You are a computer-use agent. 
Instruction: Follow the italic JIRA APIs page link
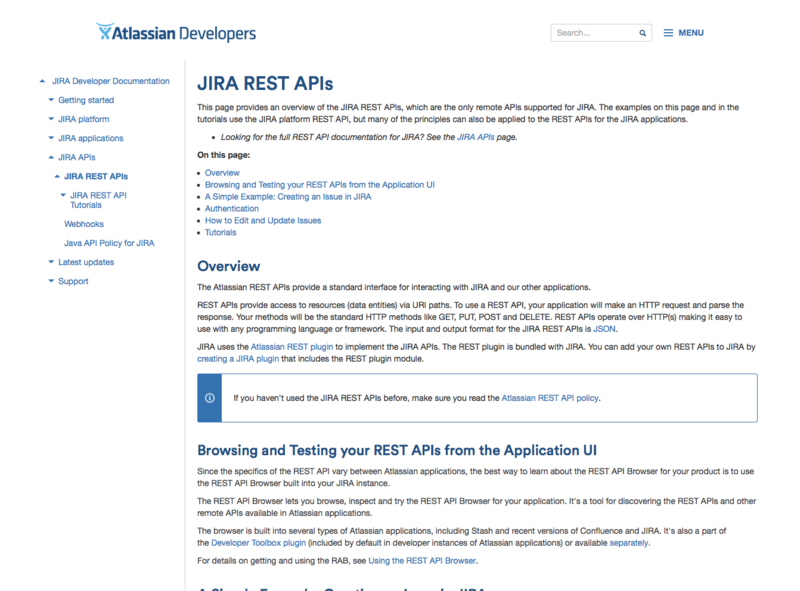(476, 137)
